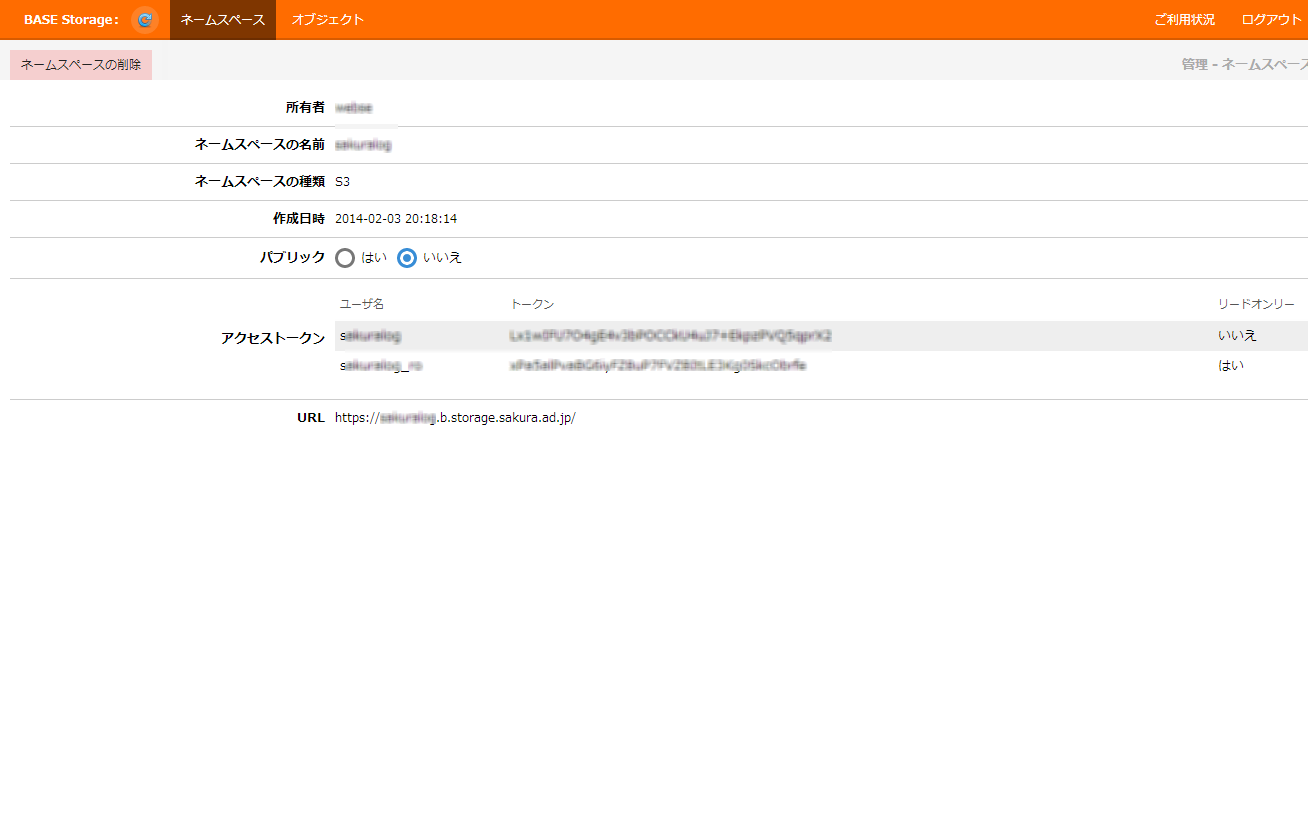1308x836 pixels.
Task: Click the first row's user name cell
Action: click(370, 336)
